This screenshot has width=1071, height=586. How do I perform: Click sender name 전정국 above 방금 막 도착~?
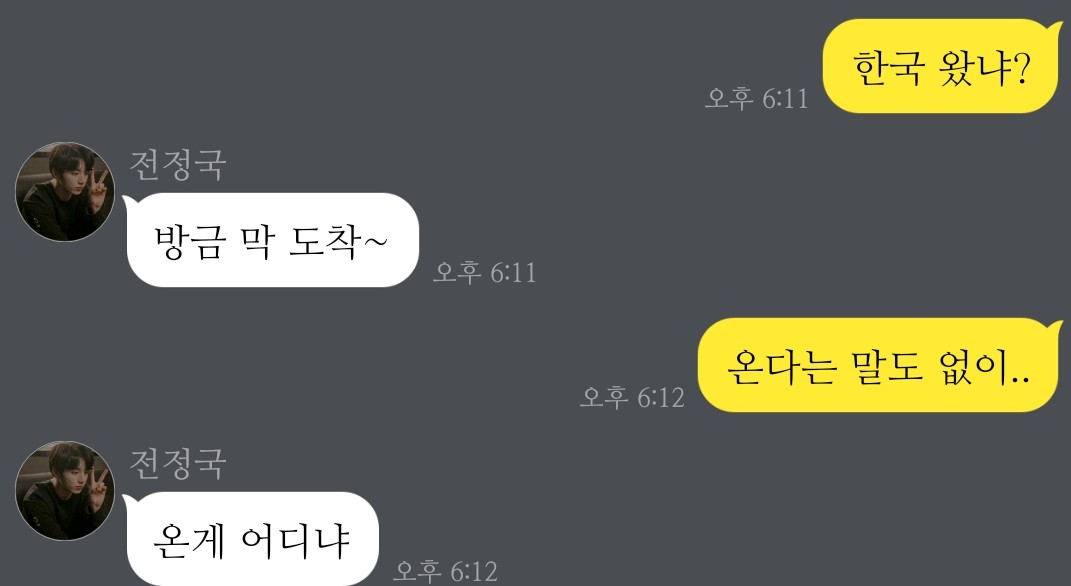point(178,165)
